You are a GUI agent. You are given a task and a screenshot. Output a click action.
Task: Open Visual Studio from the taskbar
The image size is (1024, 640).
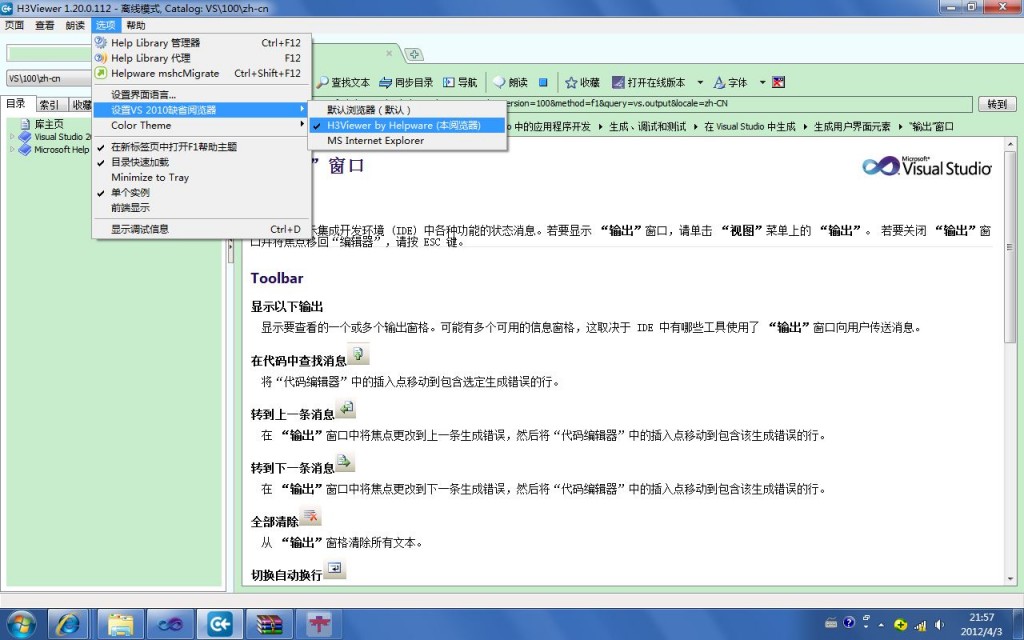click(x=170, y=624)
